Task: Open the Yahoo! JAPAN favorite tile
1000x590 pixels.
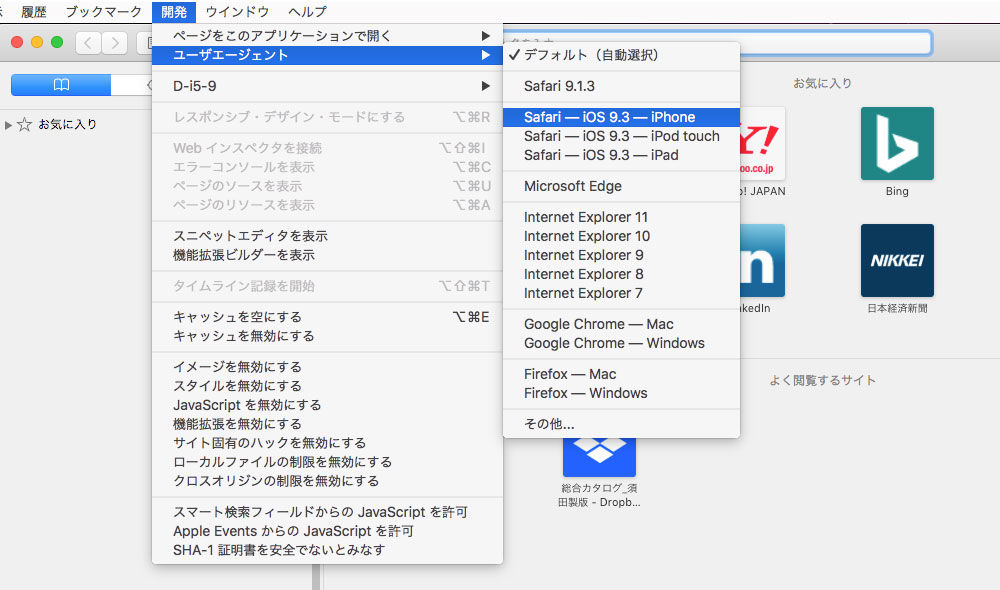Action: (x=762, y=144)
